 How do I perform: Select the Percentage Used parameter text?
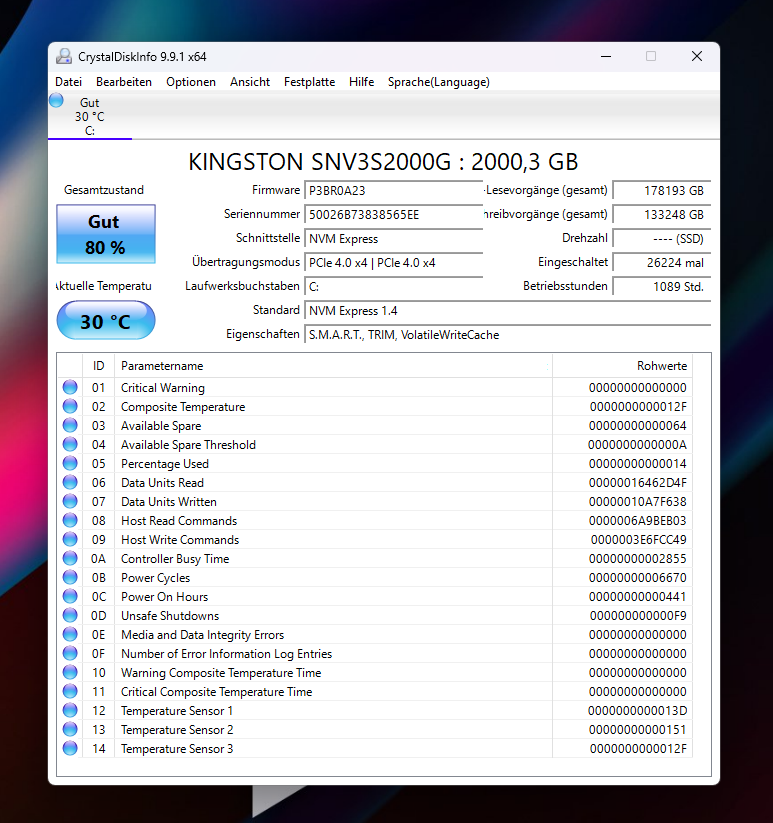click(165, 464)
